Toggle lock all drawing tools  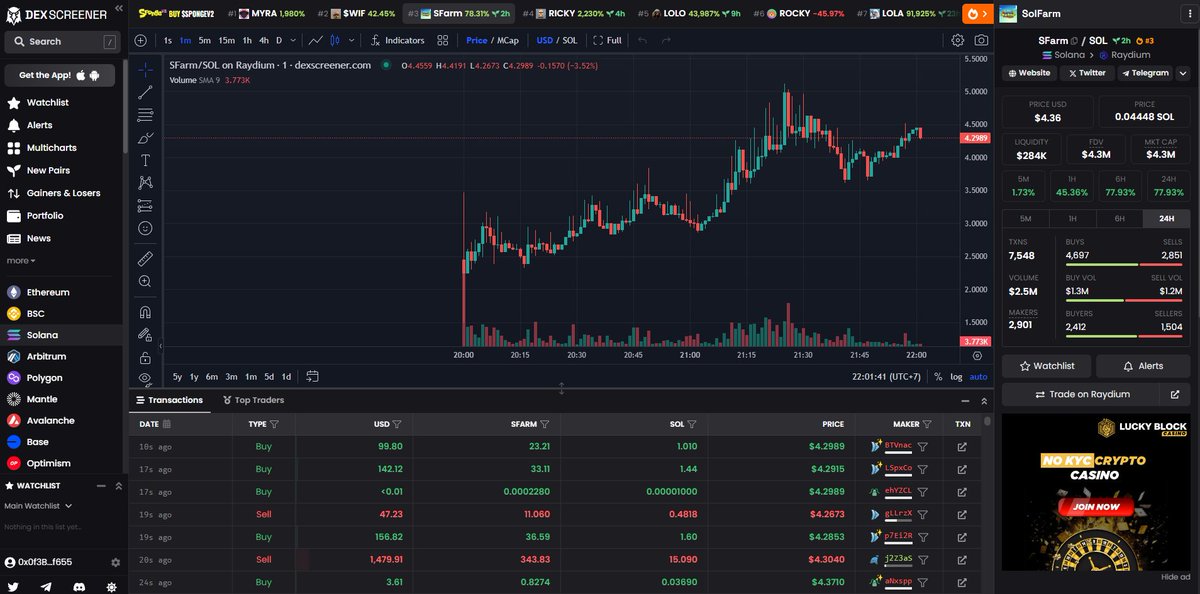click(146, 357)
